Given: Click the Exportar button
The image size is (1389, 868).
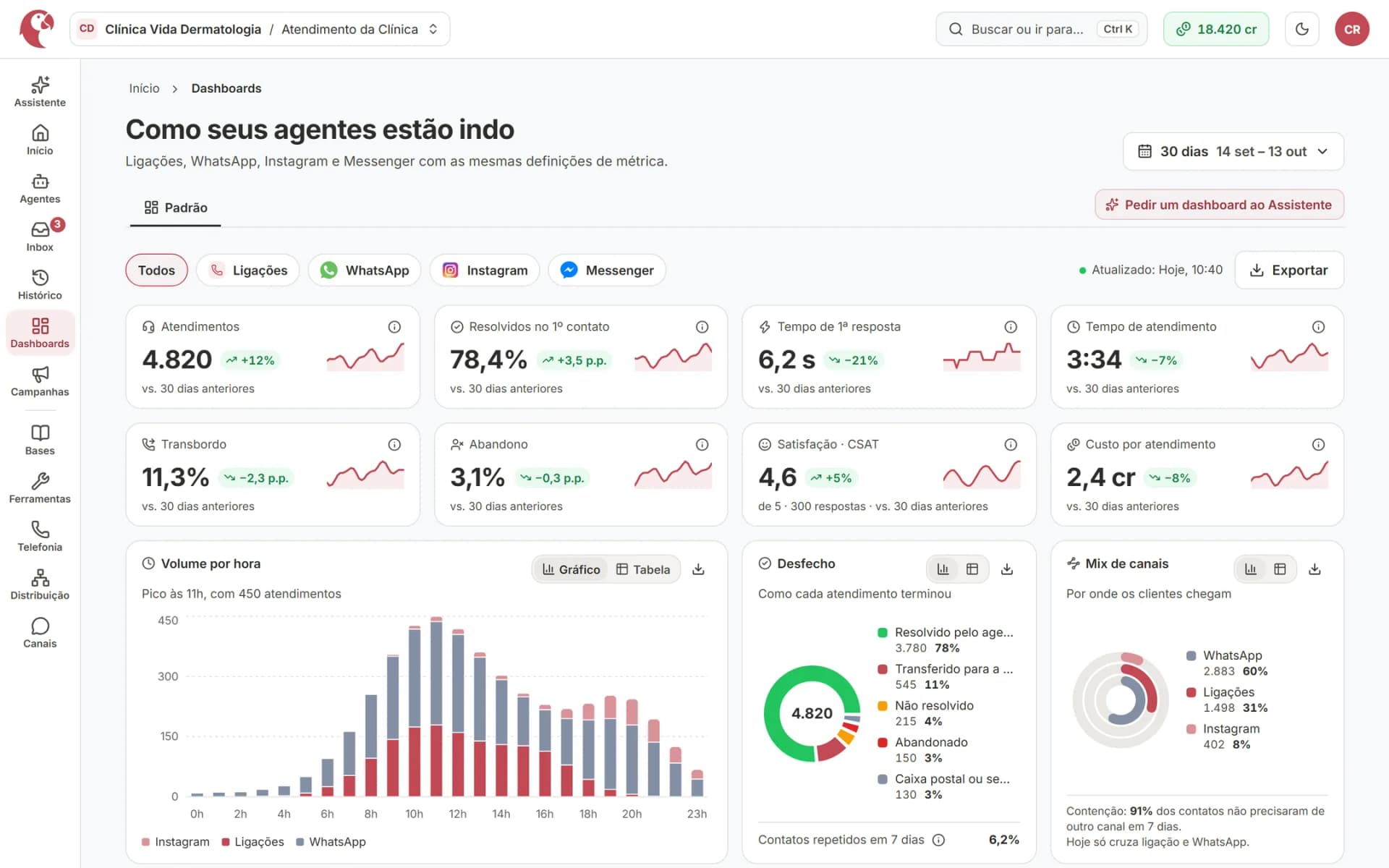Looking at the screenshot, I should pyautogui.click(x=1289, y=270).
